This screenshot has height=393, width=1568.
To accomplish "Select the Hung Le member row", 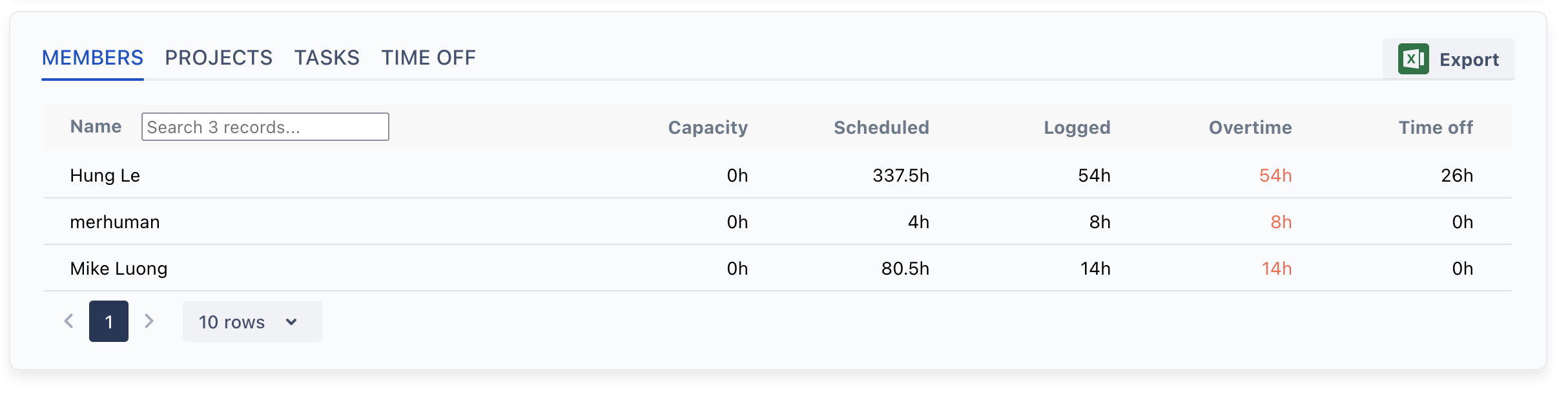I will click(105, 175).
